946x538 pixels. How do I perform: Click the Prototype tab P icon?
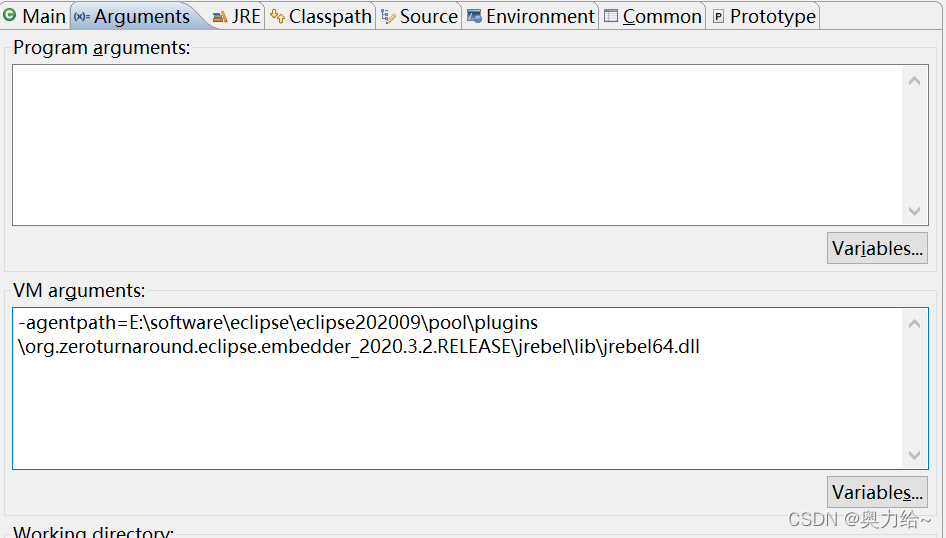(x=718, y=16)
